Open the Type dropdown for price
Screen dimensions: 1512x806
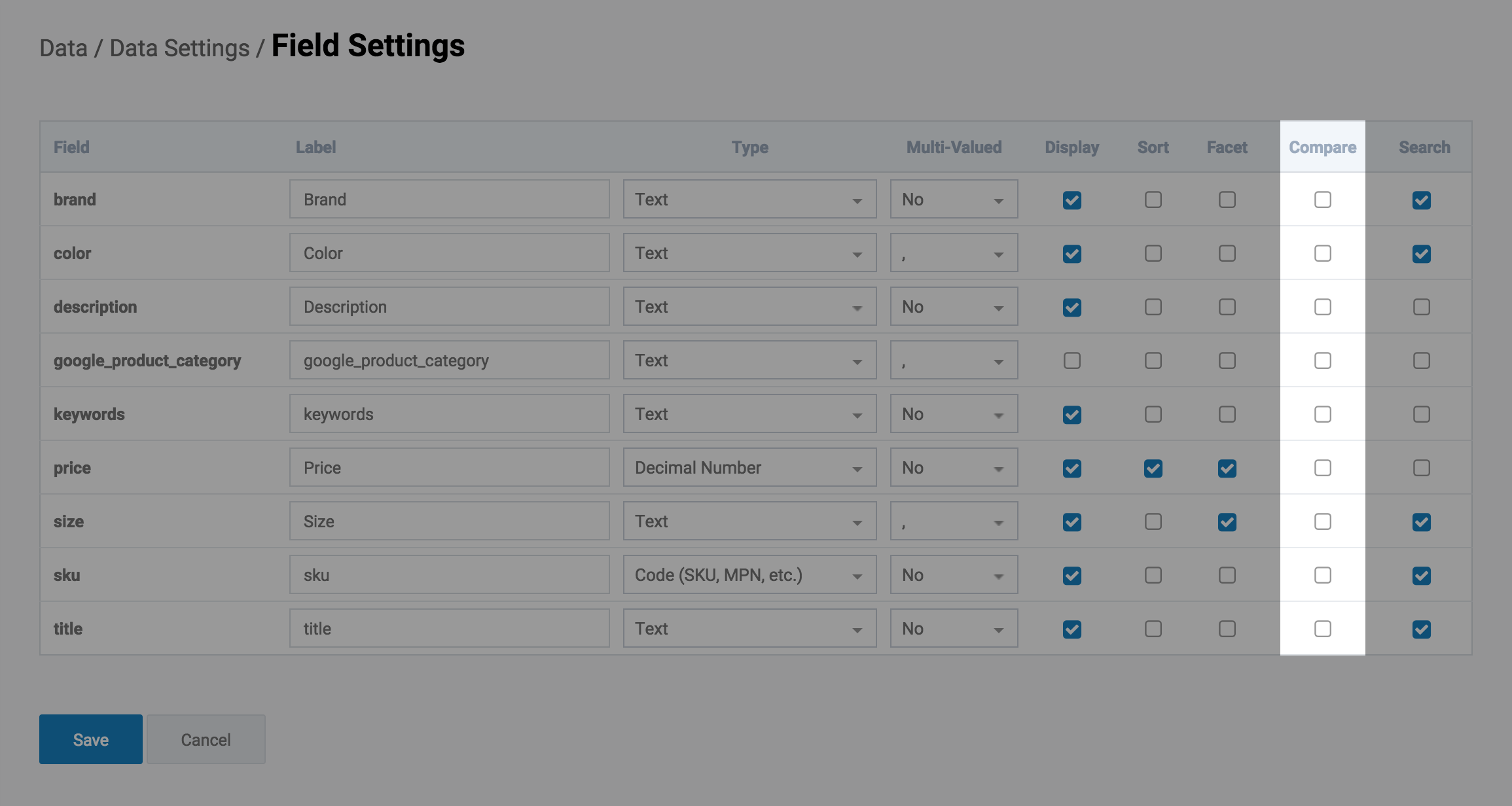click(x=749, y=468)
